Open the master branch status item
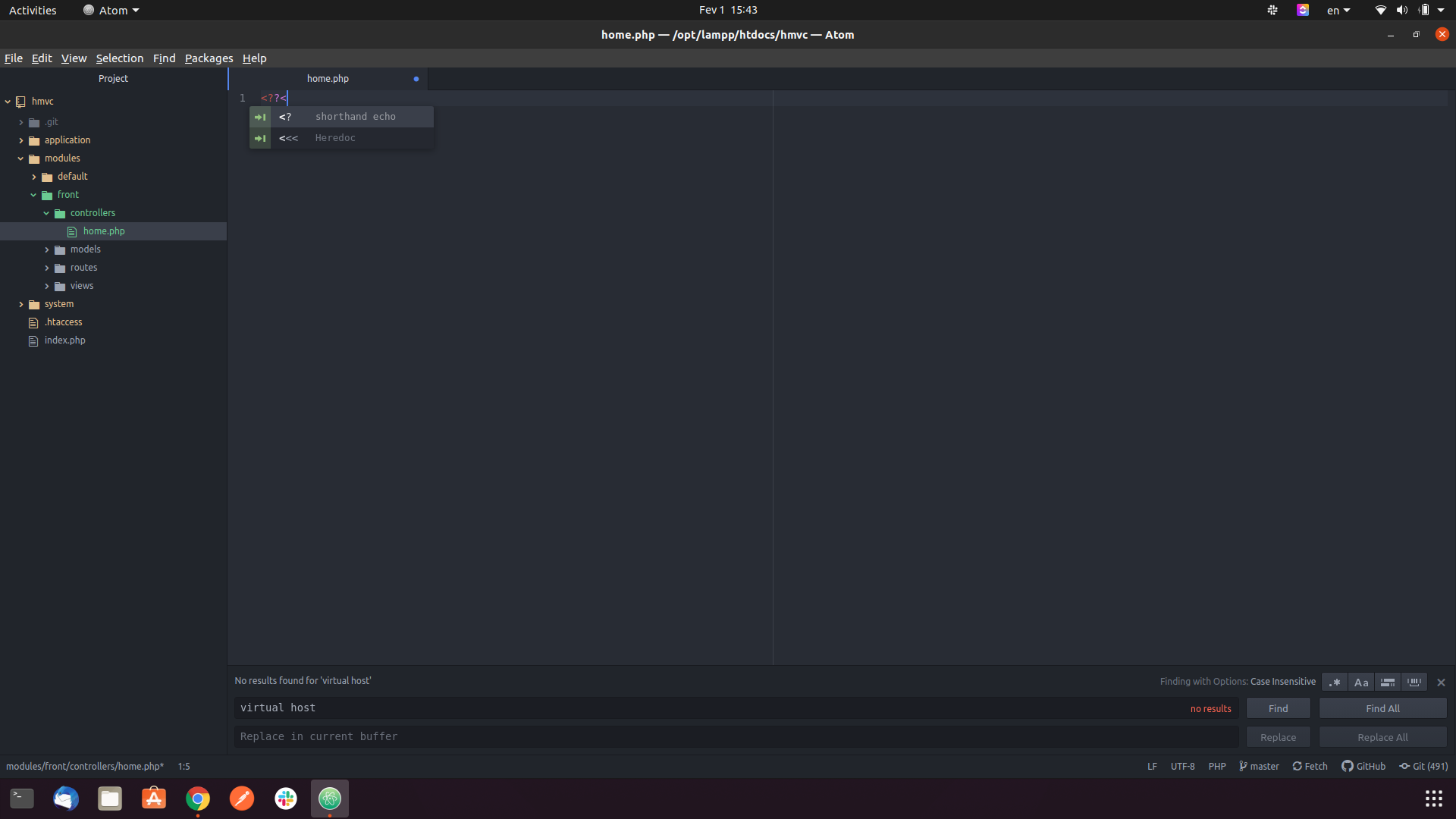The image size is (1456, 819). [1259, 767]
